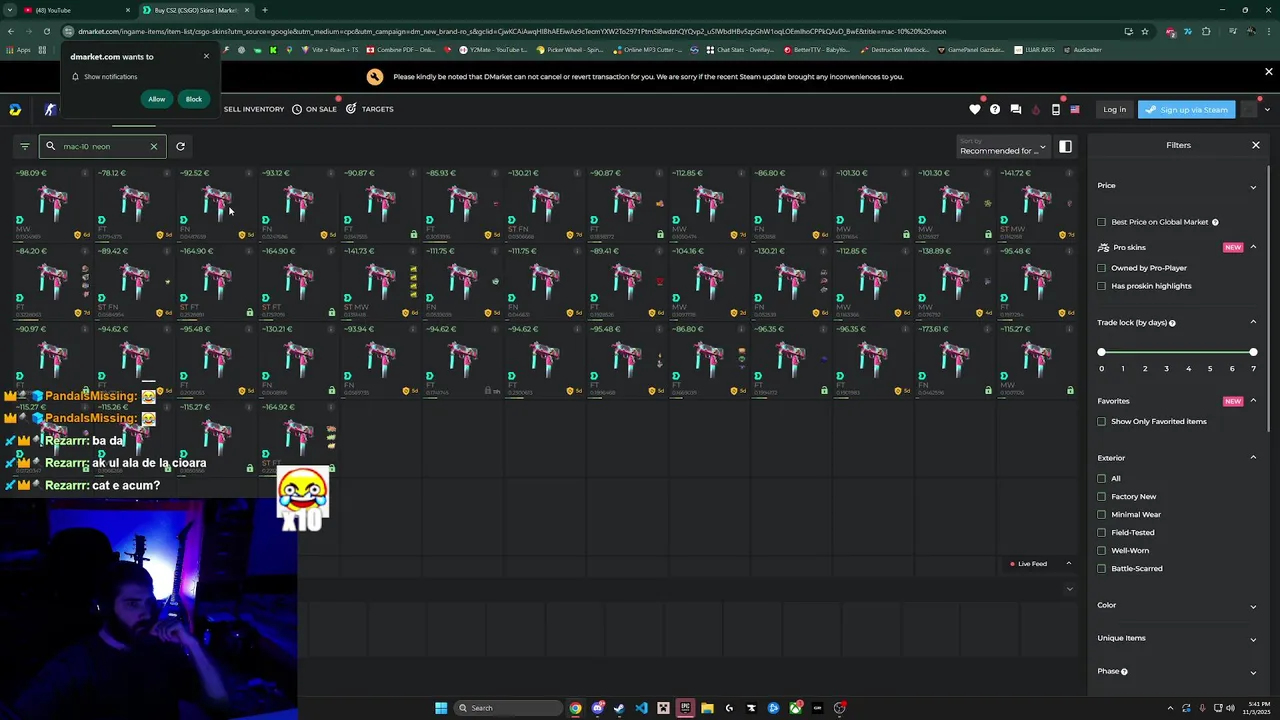
Task: Click the DMarket logo icon
Action: pyautogui.click(x=15, y=109)
